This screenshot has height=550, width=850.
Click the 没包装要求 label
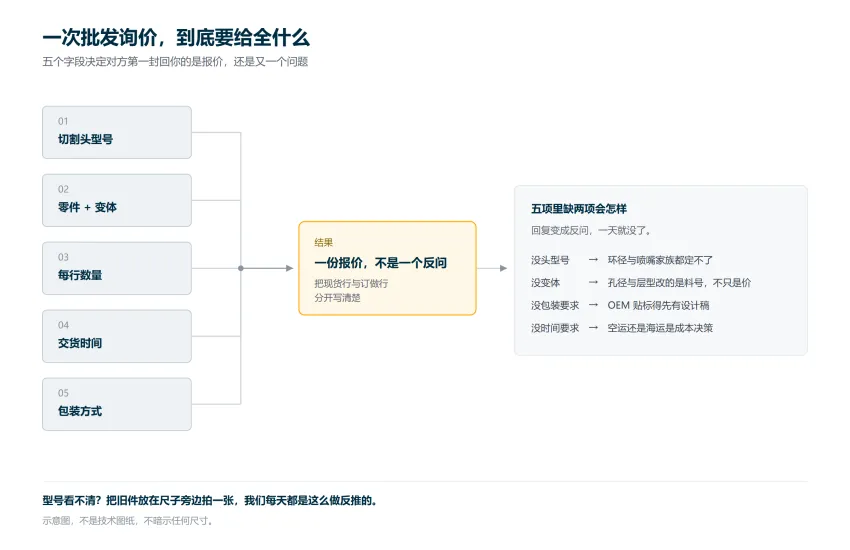click(x=555, y=305)
